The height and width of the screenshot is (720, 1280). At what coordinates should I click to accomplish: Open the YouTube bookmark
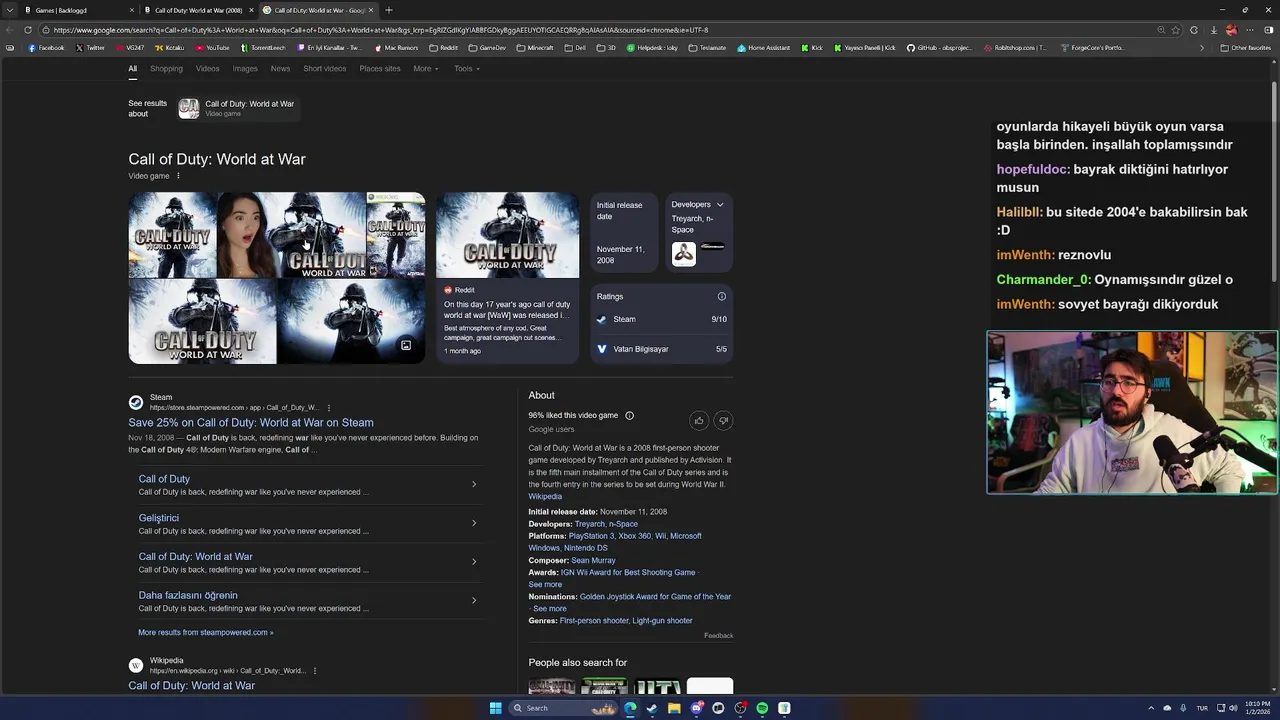(213, 48)
